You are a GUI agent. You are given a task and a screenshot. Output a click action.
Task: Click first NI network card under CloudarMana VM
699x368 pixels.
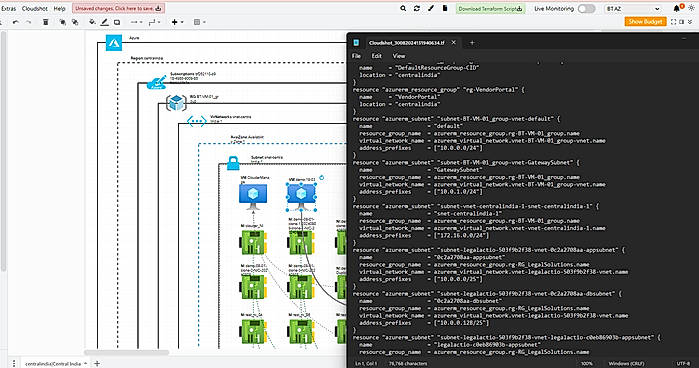click(x=253, y=243)
